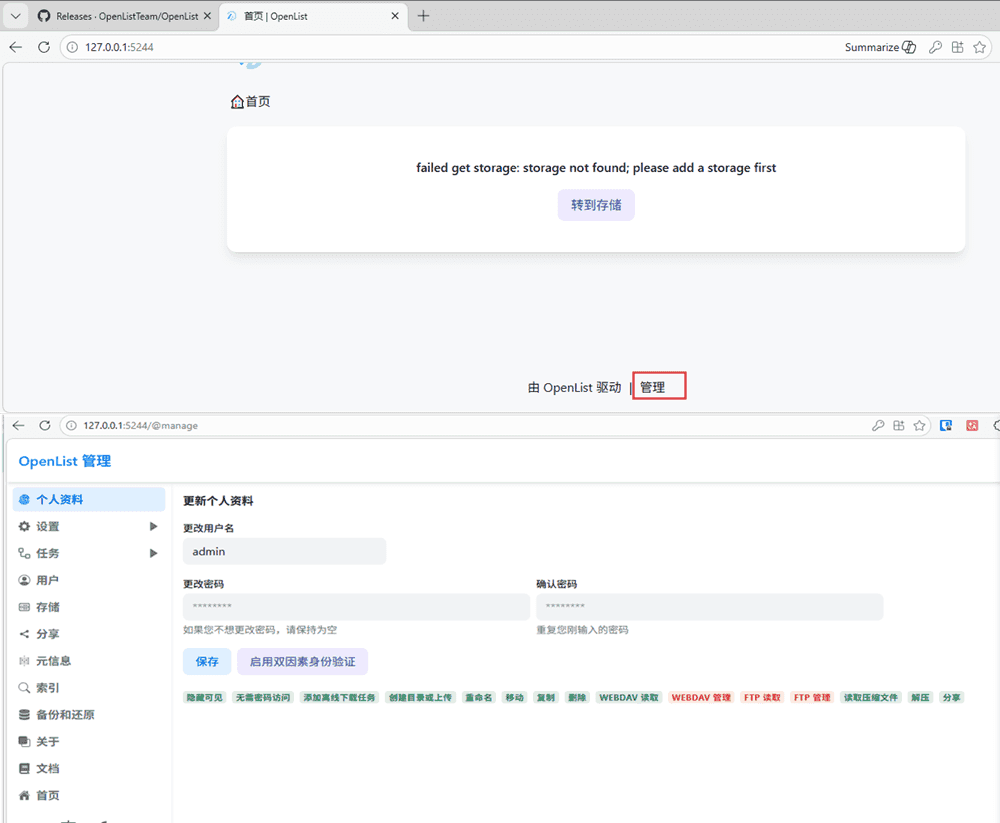The width and height of the screenshot is (1000, 823).
Task: Click the 分享 share icon in sidebar
Action: point(25,634)
